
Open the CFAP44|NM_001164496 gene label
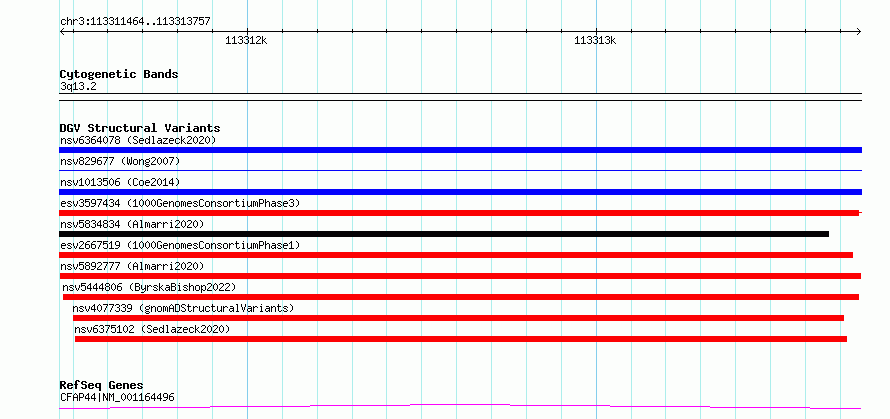tap(117, 397)
